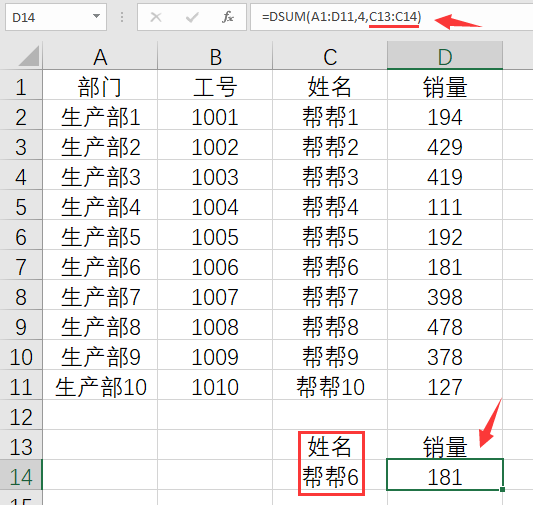Click cell 1003
This screenshot has width=533, height=505.
click(x=215, y=175)
